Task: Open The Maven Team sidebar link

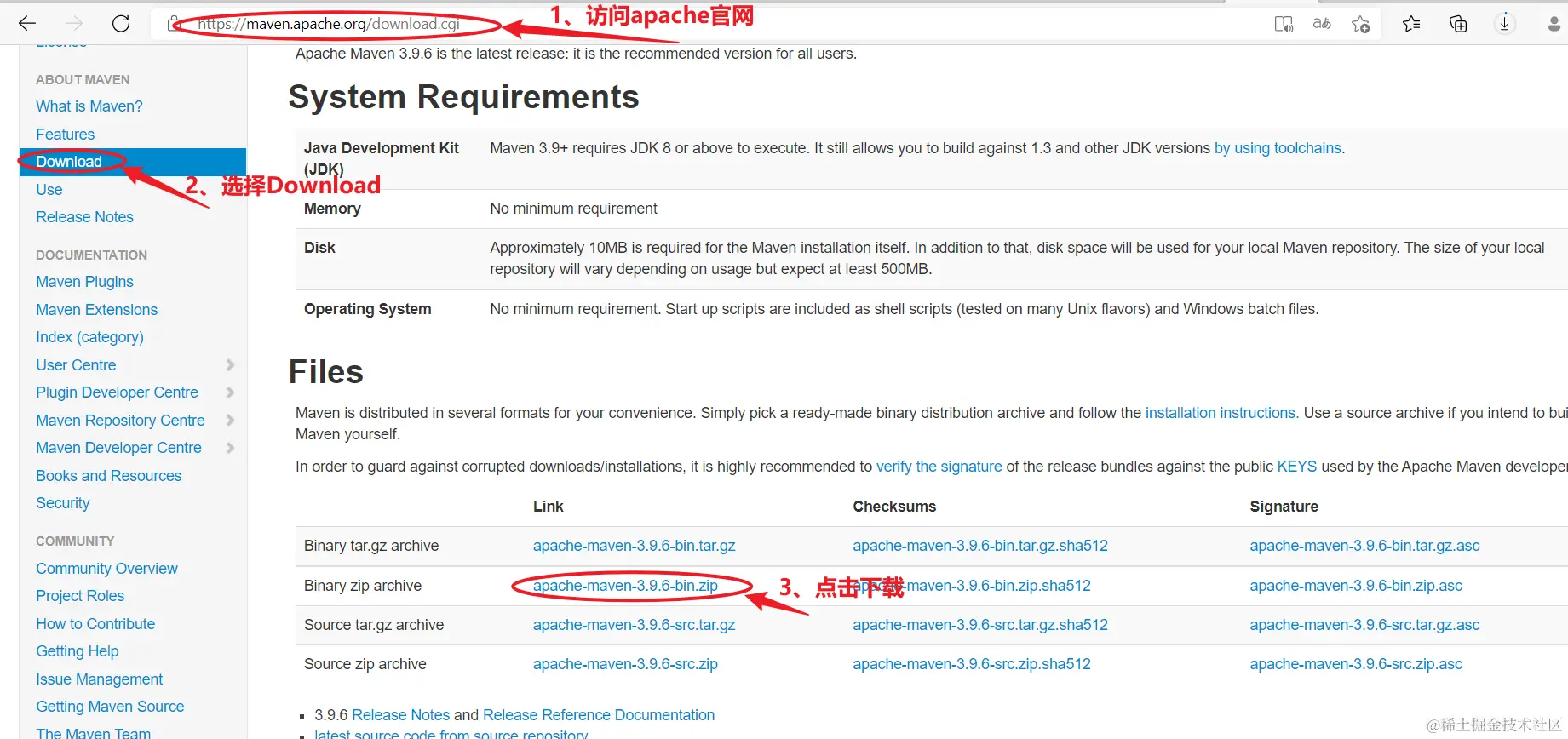Action: click(93, 733)
